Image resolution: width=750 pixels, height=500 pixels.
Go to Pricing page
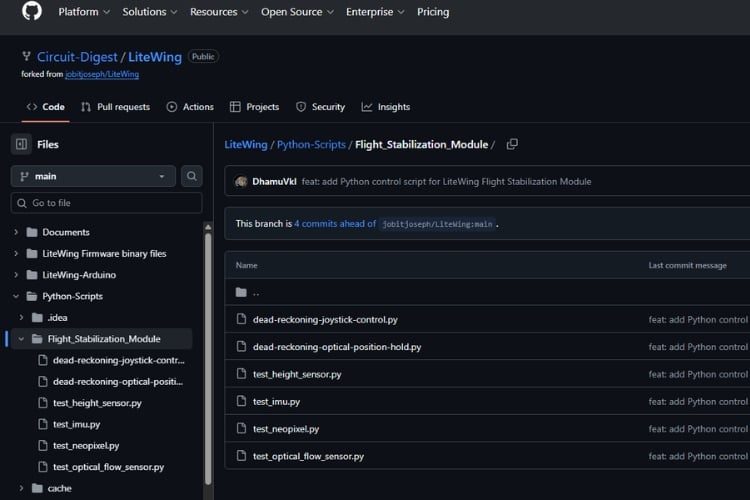coord(433,12)
